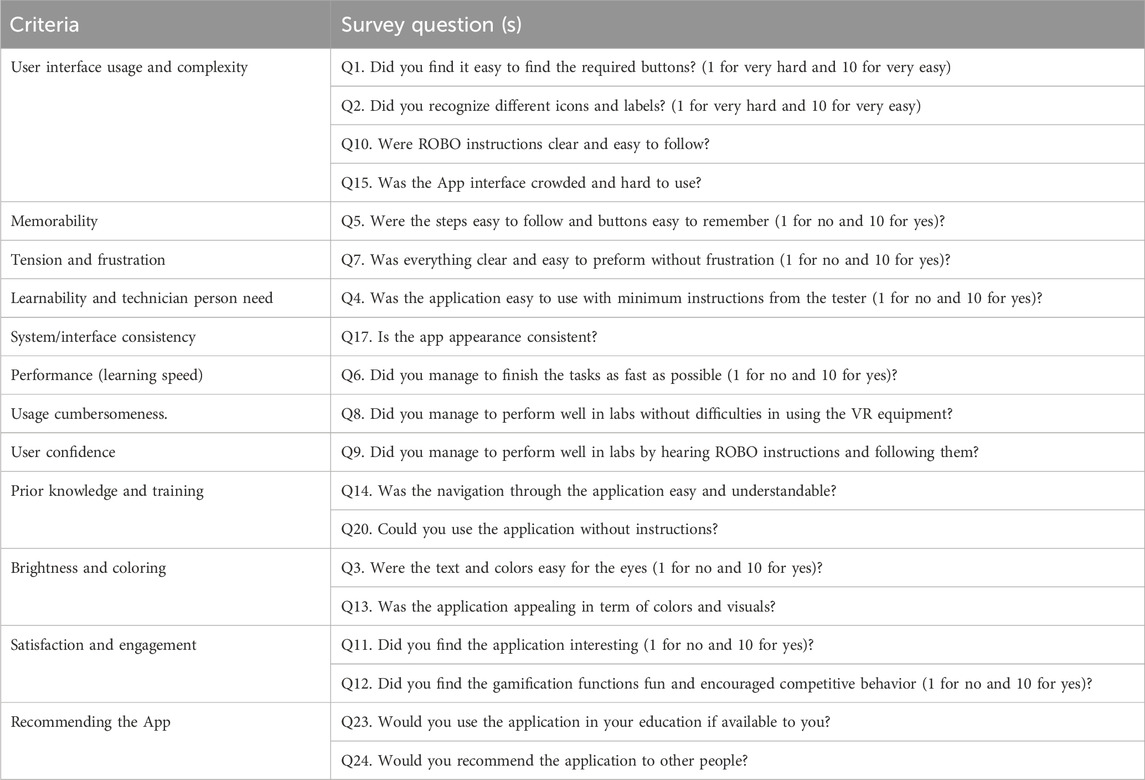1145x780 pixels.
Task: Select the Recommending the App cell
Action: 165,741
